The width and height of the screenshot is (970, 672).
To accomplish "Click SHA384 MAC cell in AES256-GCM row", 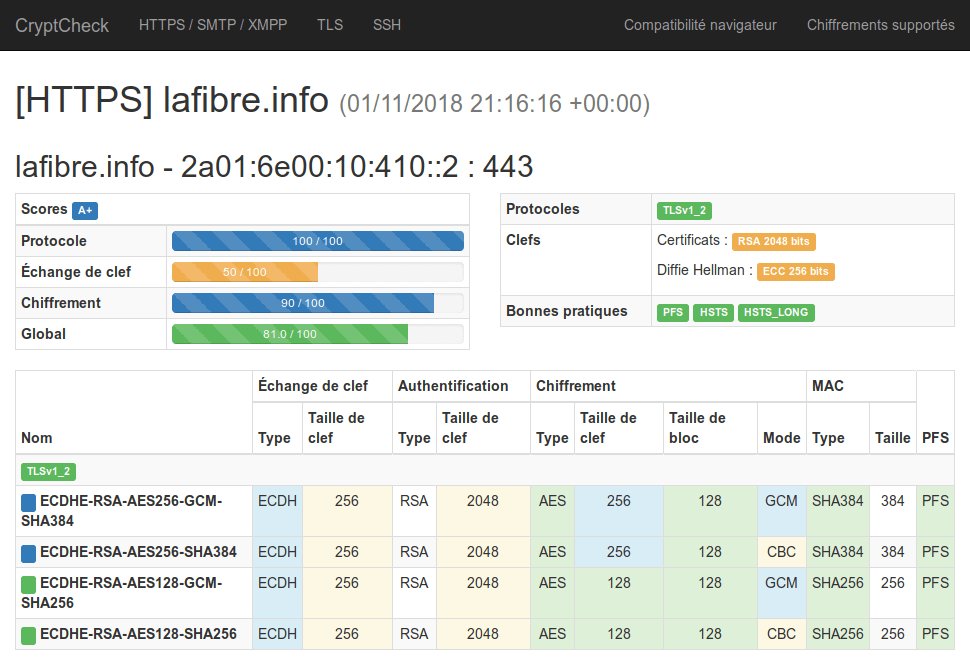I will [x=838, y=511].
